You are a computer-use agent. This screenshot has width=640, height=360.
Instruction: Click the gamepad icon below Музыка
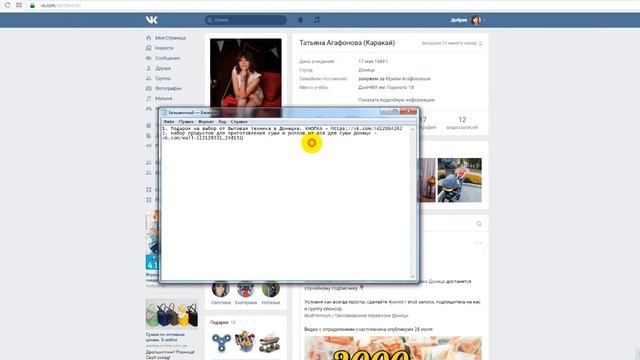tap(149, 109)
